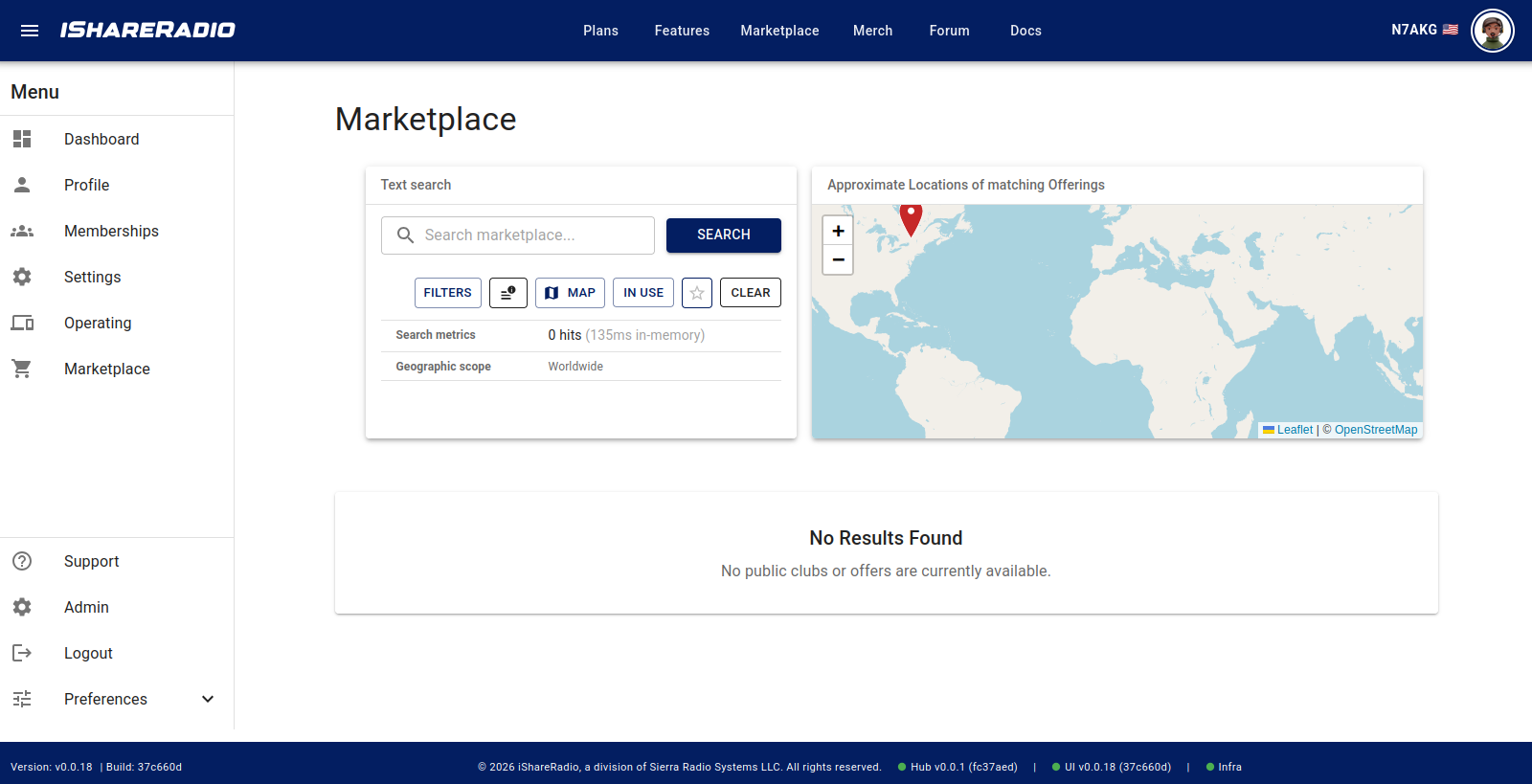Click the red map location marker
Image resolution: width=1532 pixels, height=784 pixels.
[911, 219]
